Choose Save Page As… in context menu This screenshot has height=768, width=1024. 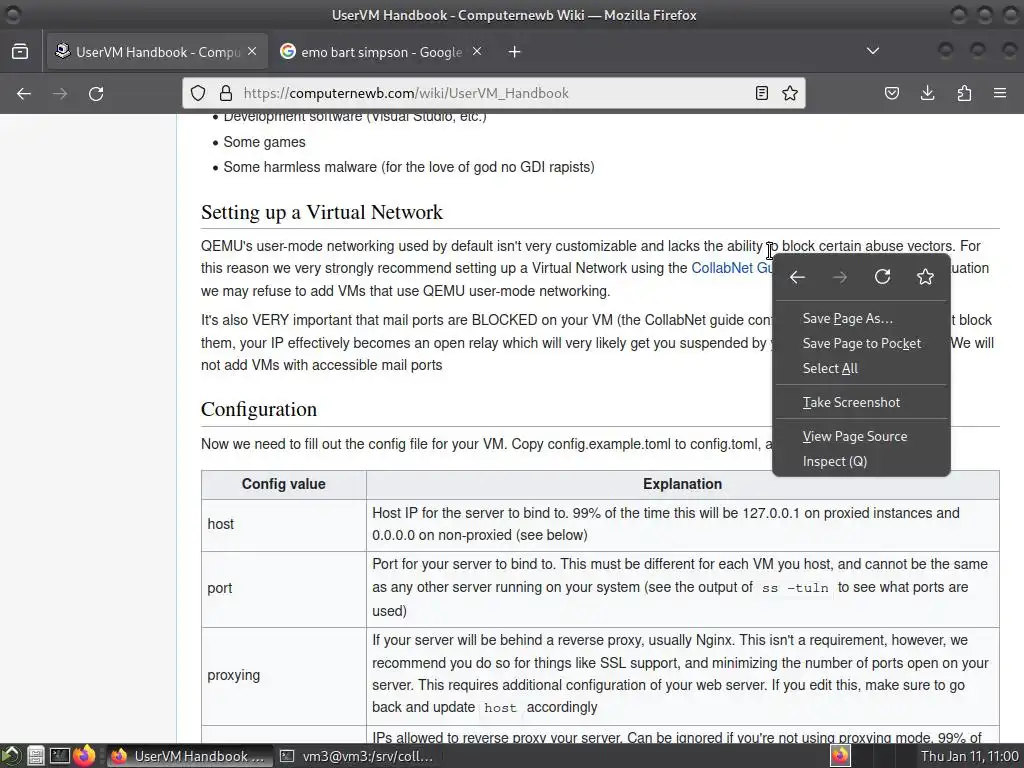pos(848,319)
